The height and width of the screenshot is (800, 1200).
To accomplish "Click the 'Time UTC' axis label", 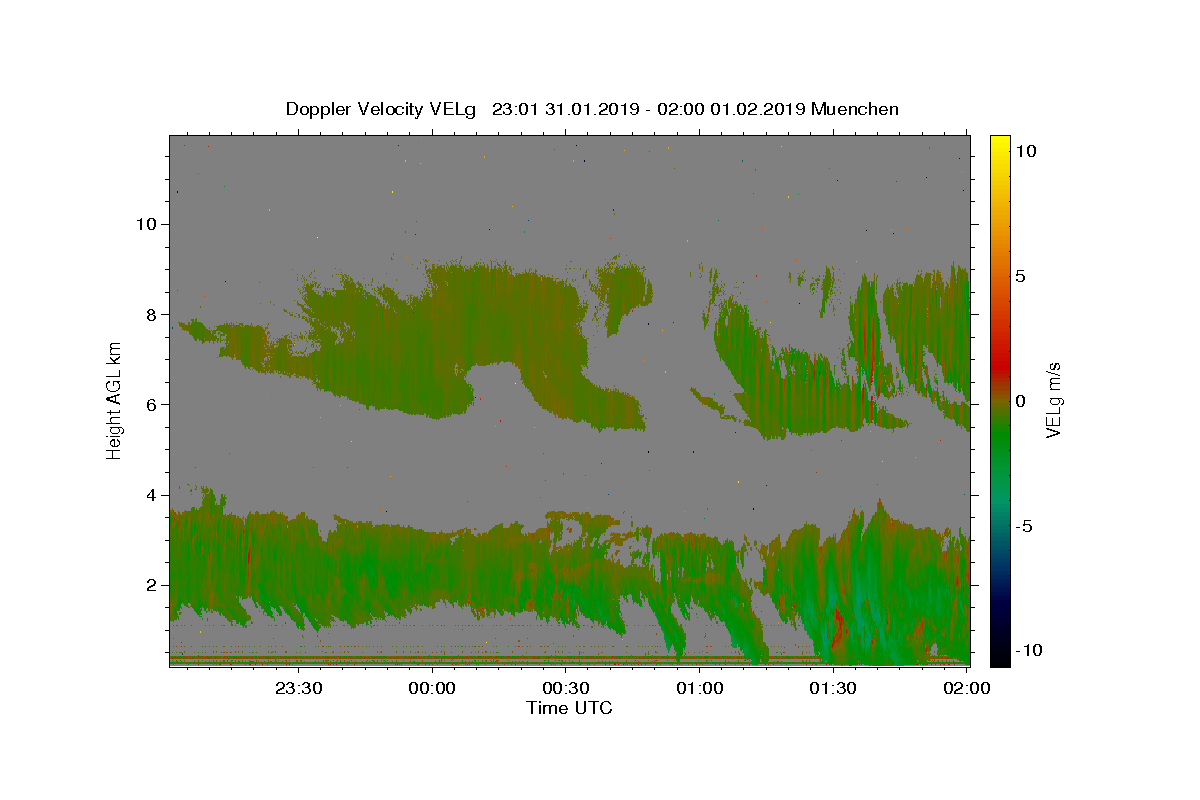I will pyautogui.click(x=569, y=708).
